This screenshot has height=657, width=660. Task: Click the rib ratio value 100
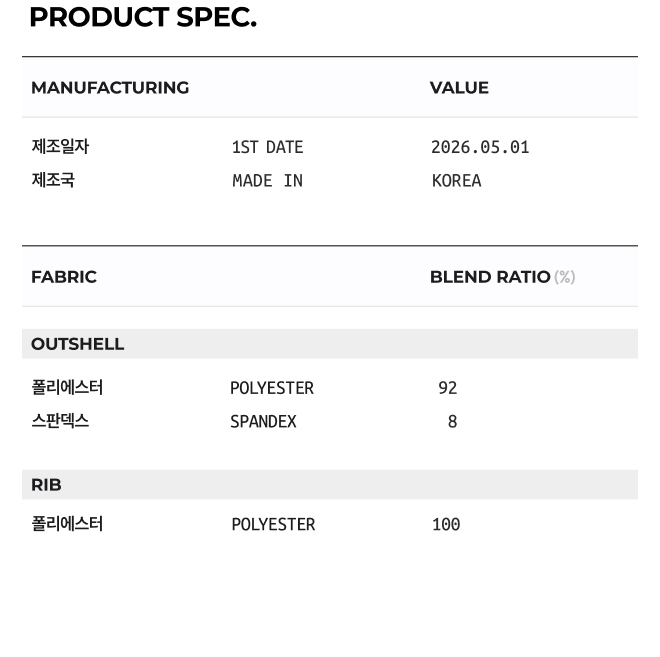(x=446, y=525)
